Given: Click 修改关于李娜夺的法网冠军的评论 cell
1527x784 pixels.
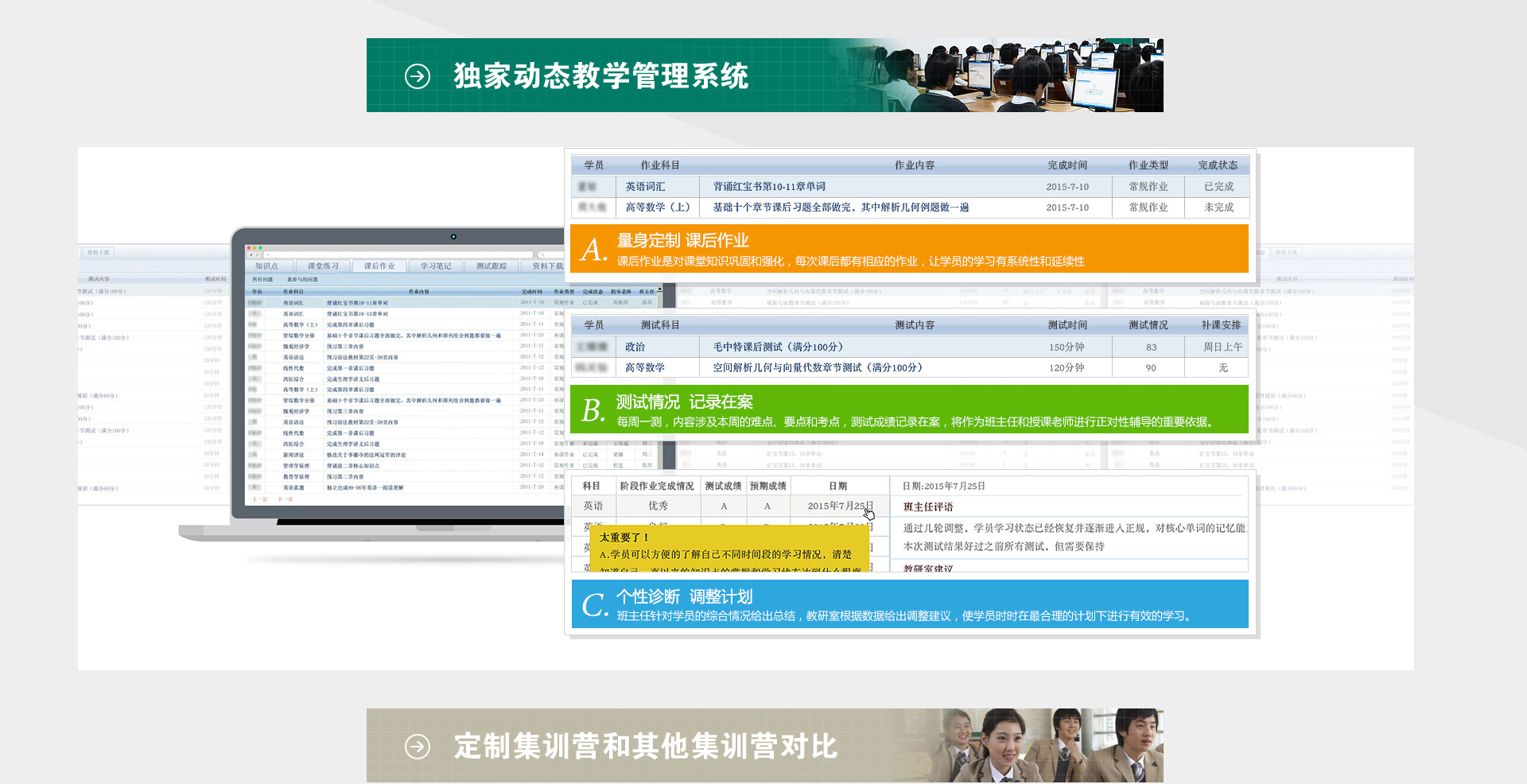Looking at the screenshot, I should coord(366,455).
